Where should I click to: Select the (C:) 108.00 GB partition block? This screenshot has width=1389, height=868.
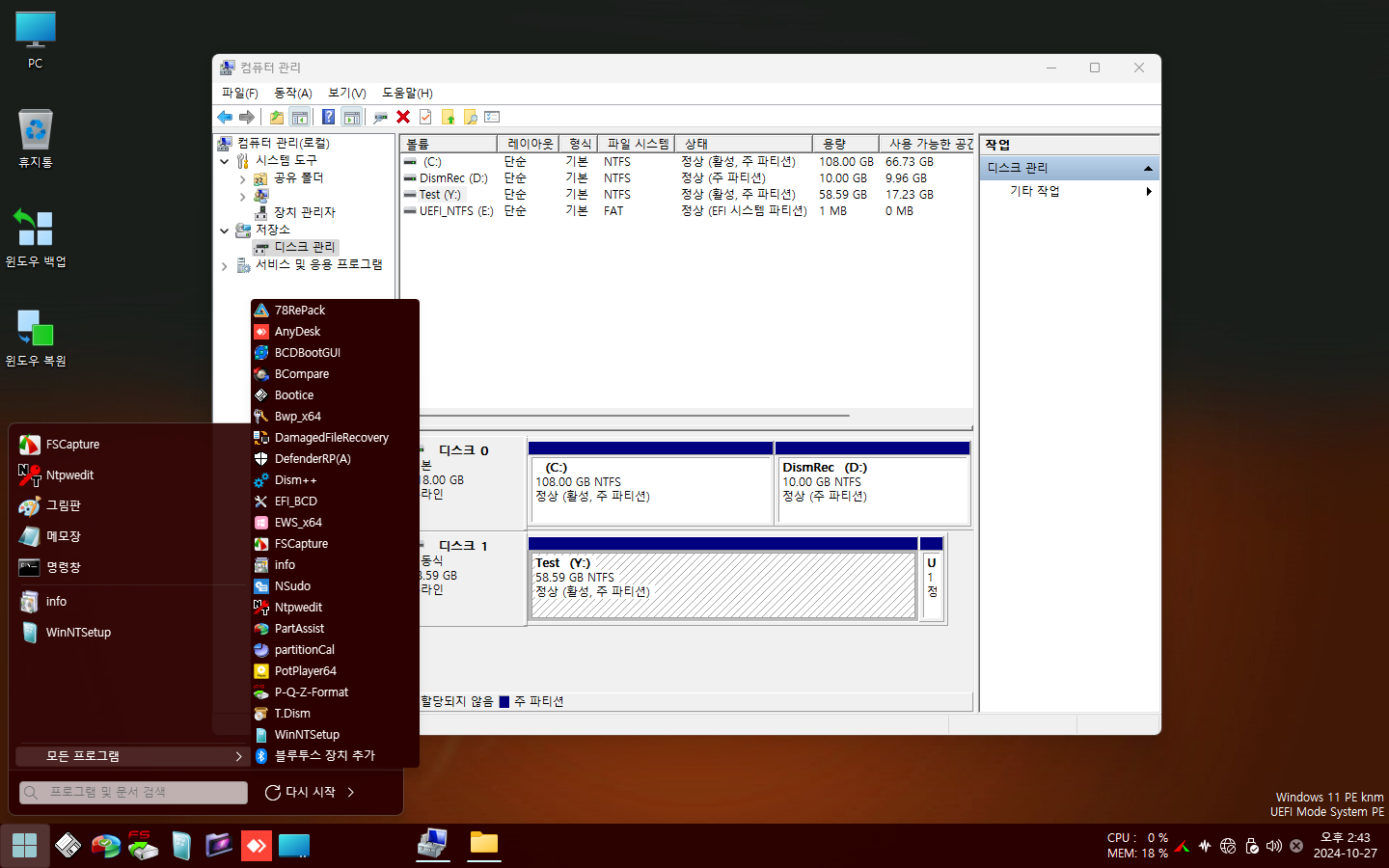tap(650, 483)
